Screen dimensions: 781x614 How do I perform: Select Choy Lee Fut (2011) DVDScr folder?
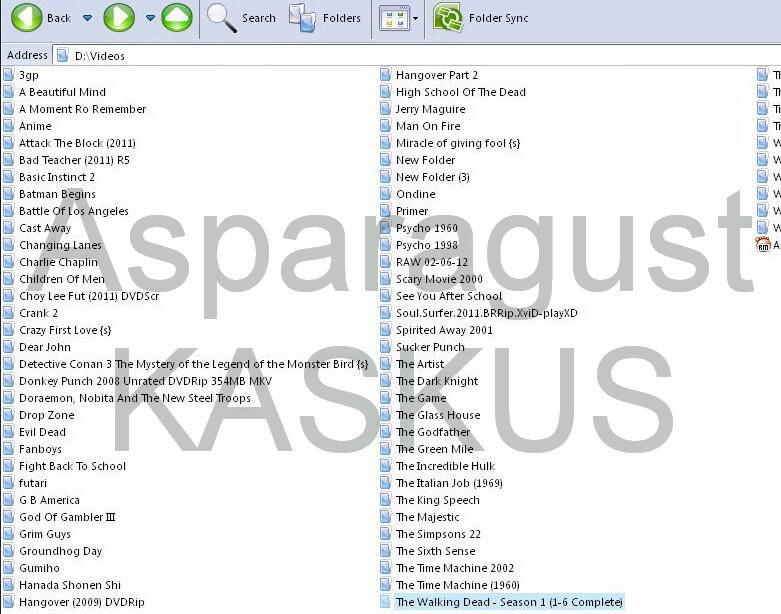[x=89, y=296]
